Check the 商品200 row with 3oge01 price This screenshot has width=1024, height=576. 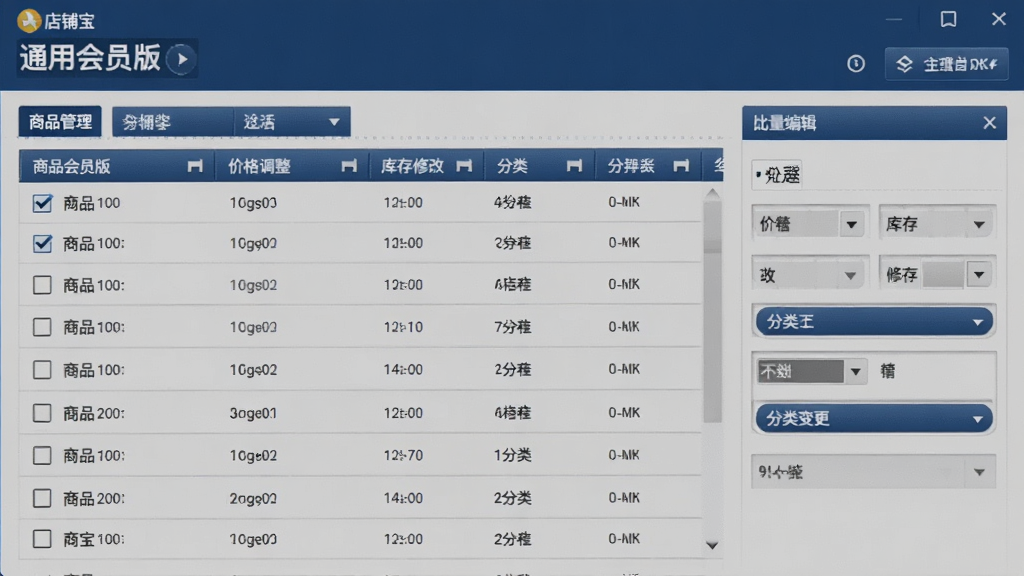click(x=42, y=413)
